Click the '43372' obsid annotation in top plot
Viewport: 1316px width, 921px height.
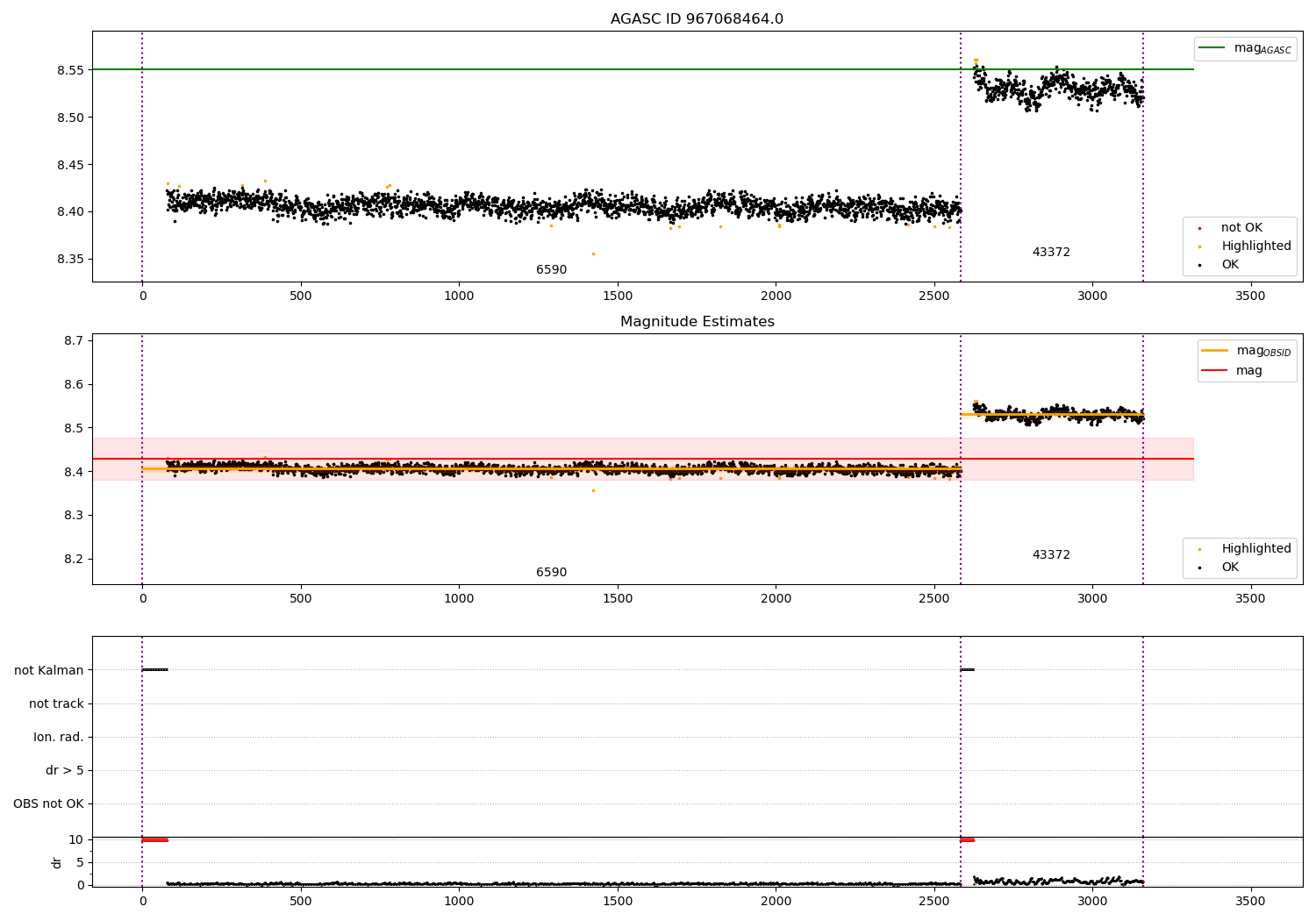[1051, 253]
